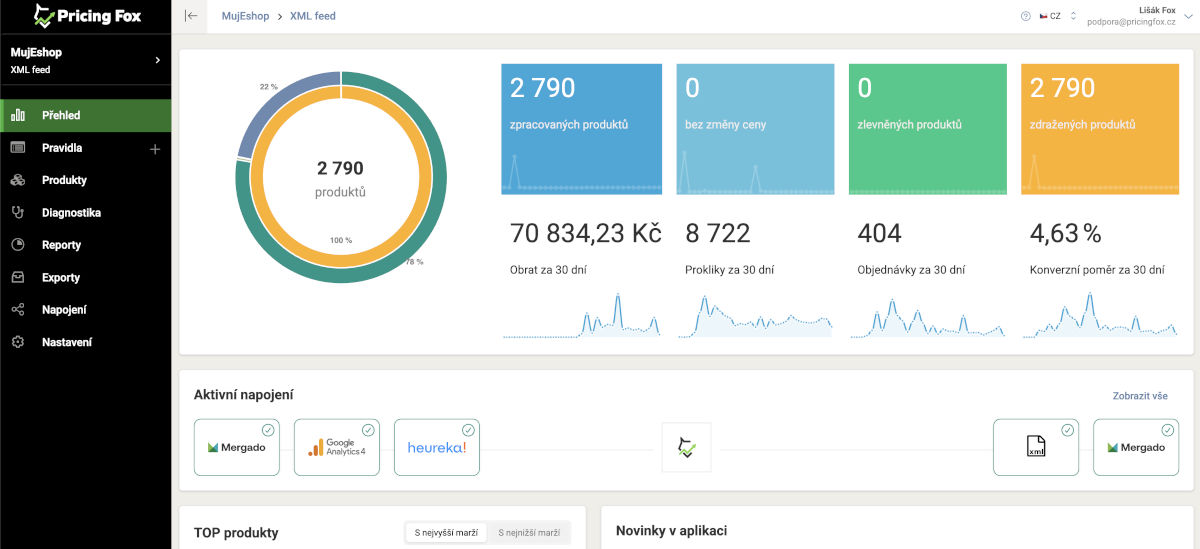Open the Nastavení menu item
1200x549 pixels.
[66, 342]
